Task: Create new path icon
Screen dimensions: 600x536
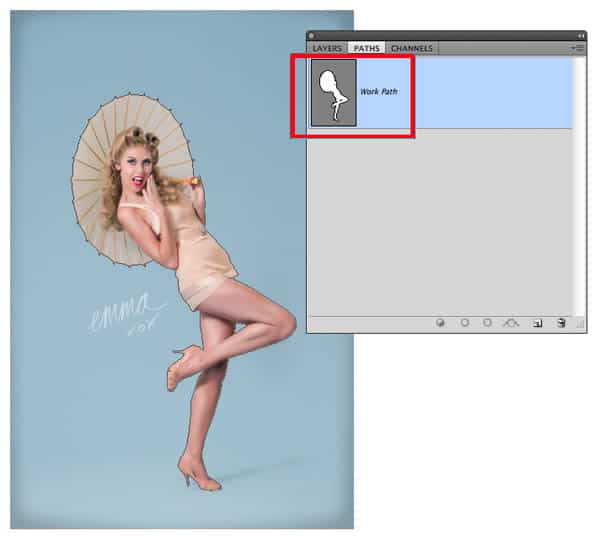Action: tap(537, 323)
